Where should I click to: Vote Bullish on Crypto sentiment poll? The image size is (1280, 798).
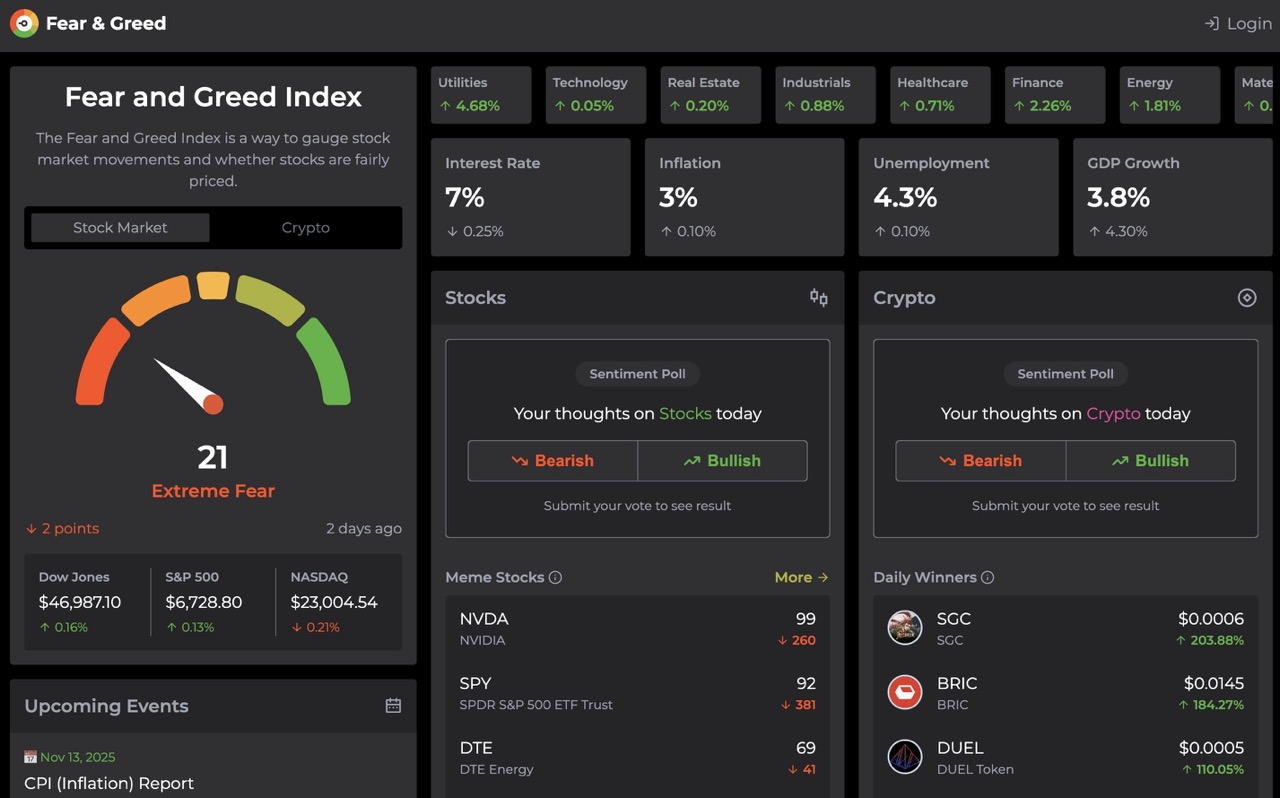pos(1150,461)
